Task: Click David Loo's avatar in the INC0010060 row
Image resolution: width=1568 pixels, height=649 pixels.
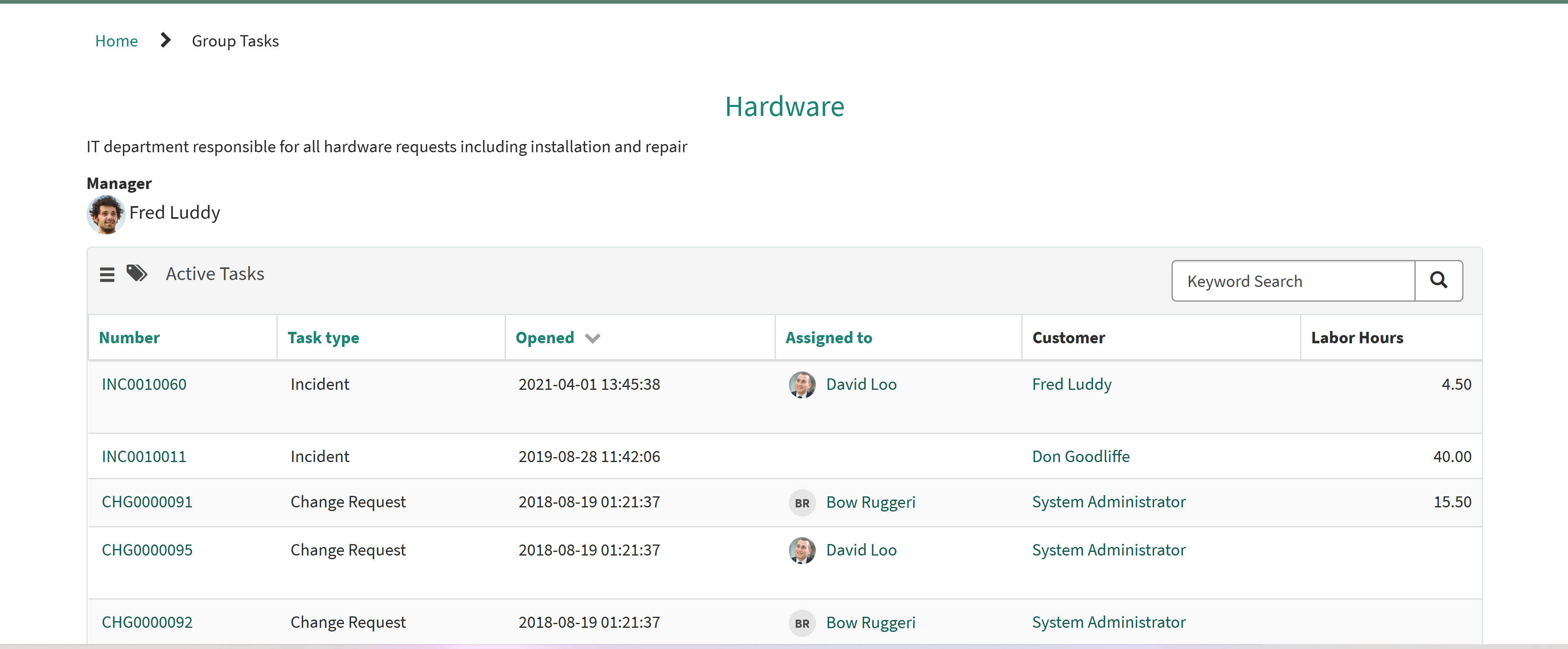Action: click(x=802, y=385)
